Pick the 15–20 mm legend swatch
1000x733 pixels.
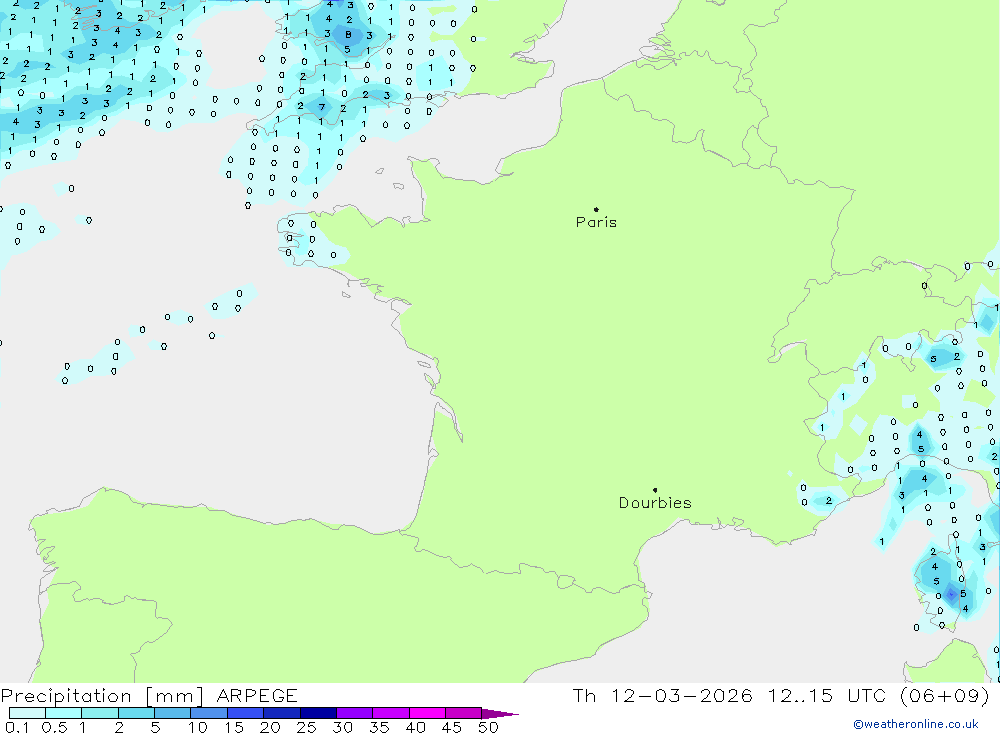(x=246, y=713)
